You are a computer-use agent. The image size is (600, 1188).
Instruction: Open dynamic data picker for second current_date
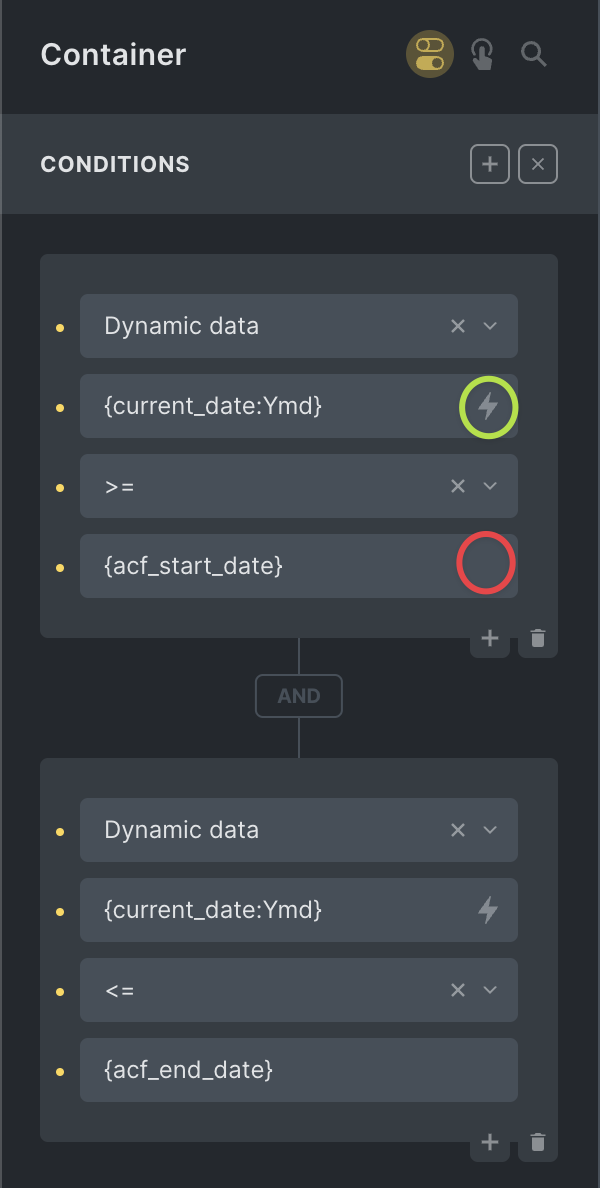click(489, 910)
